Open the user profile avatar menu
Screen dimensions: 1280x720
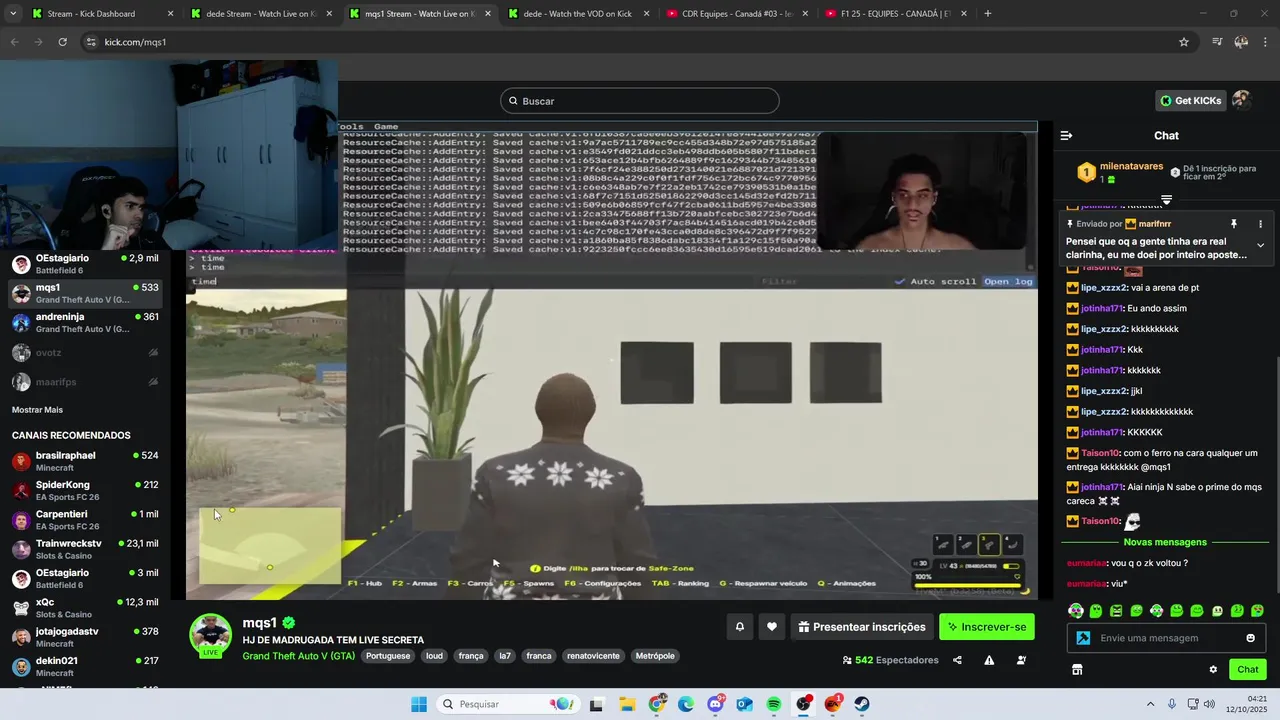(x=1241, y=100)
